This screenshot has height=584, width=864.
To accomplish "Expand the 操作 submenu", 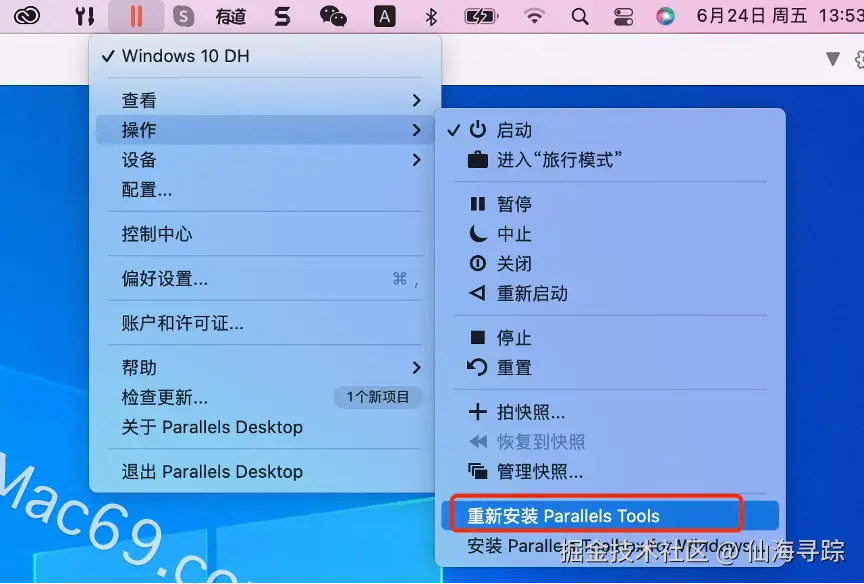I will tap(265, 130).
